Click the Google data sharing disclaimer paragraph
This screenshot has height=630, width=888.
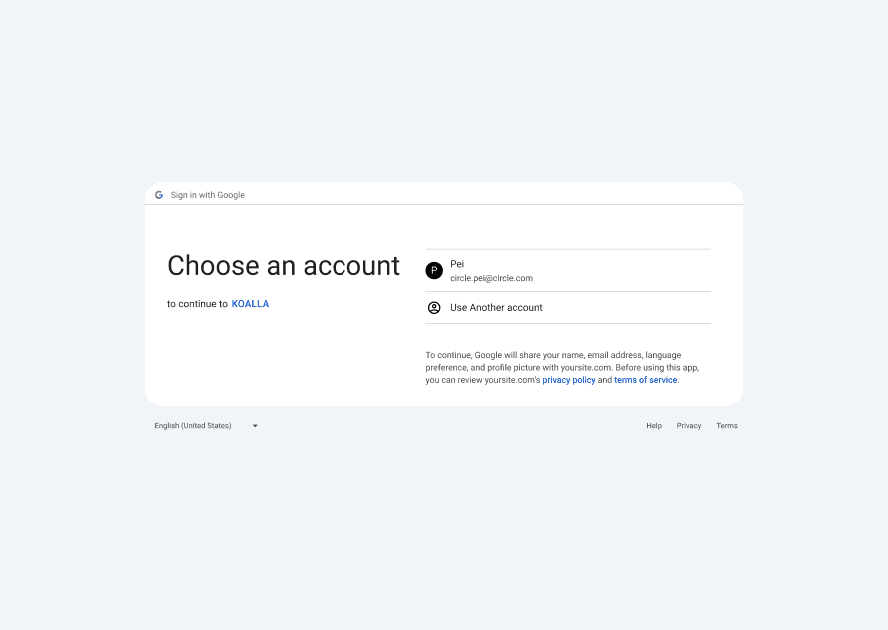click(562, 368)
